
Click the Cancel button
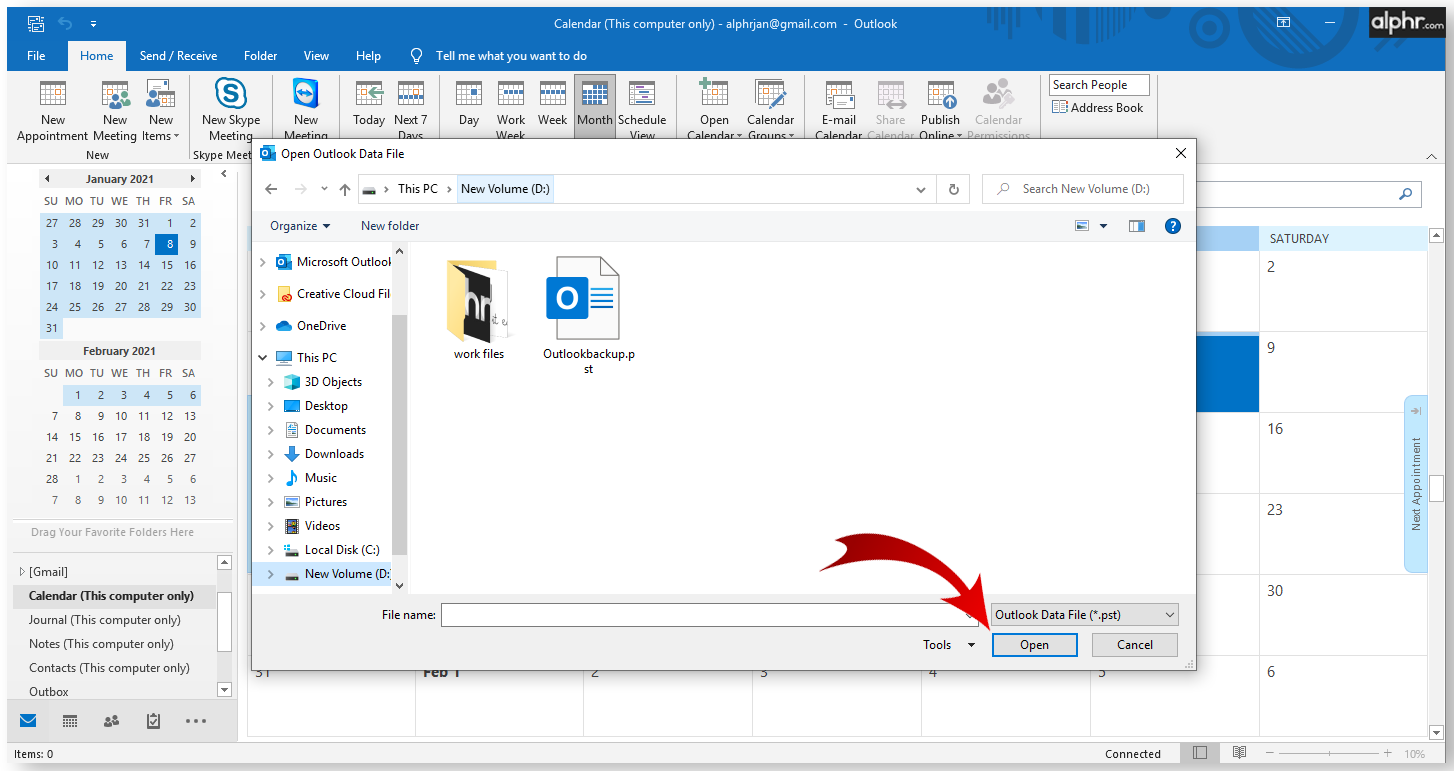[x=1134, y=645]
